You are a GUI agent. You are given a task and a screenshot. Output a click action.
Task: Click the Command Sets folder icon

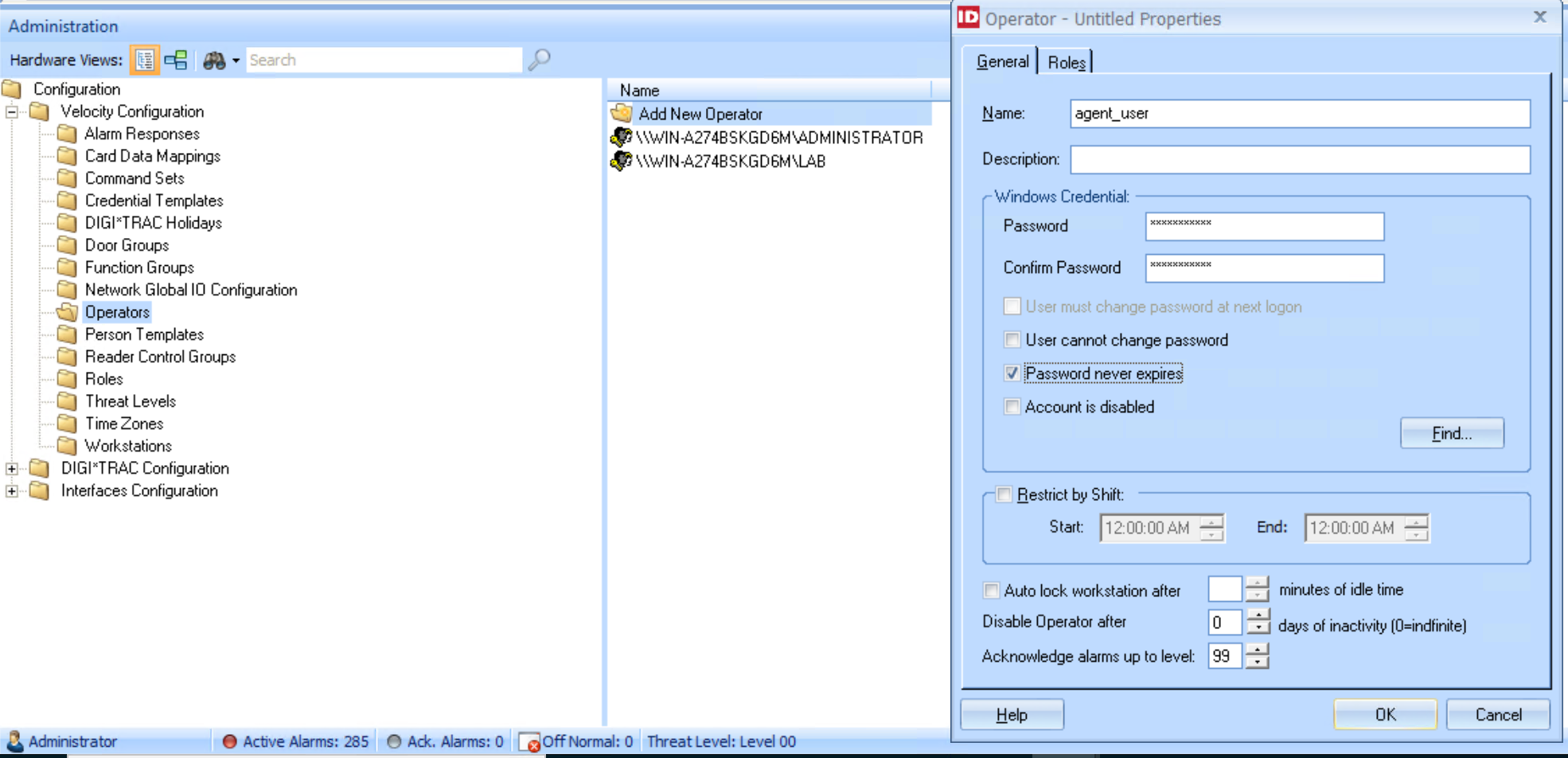click(67, 178)
